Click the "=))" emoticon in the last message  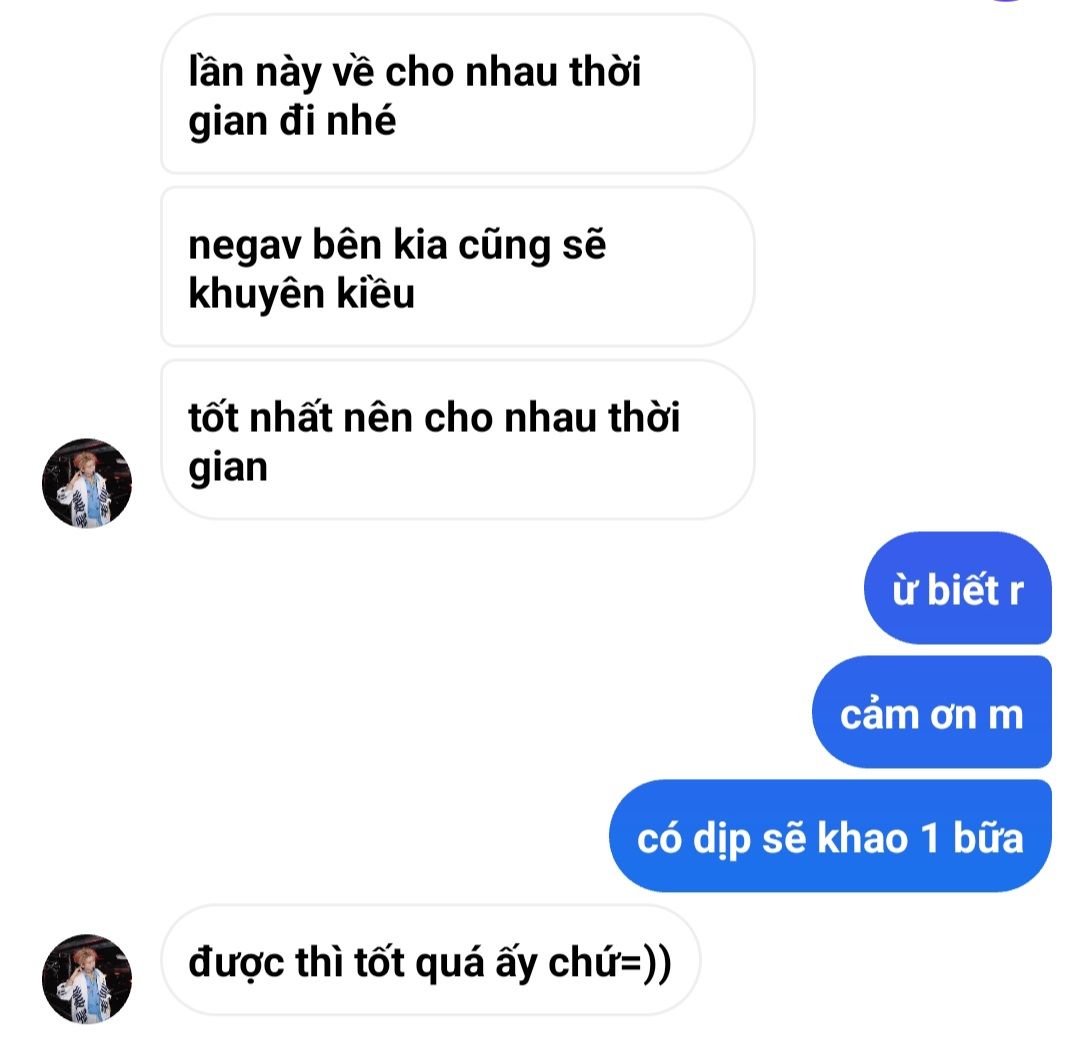[x=646, y=963]
